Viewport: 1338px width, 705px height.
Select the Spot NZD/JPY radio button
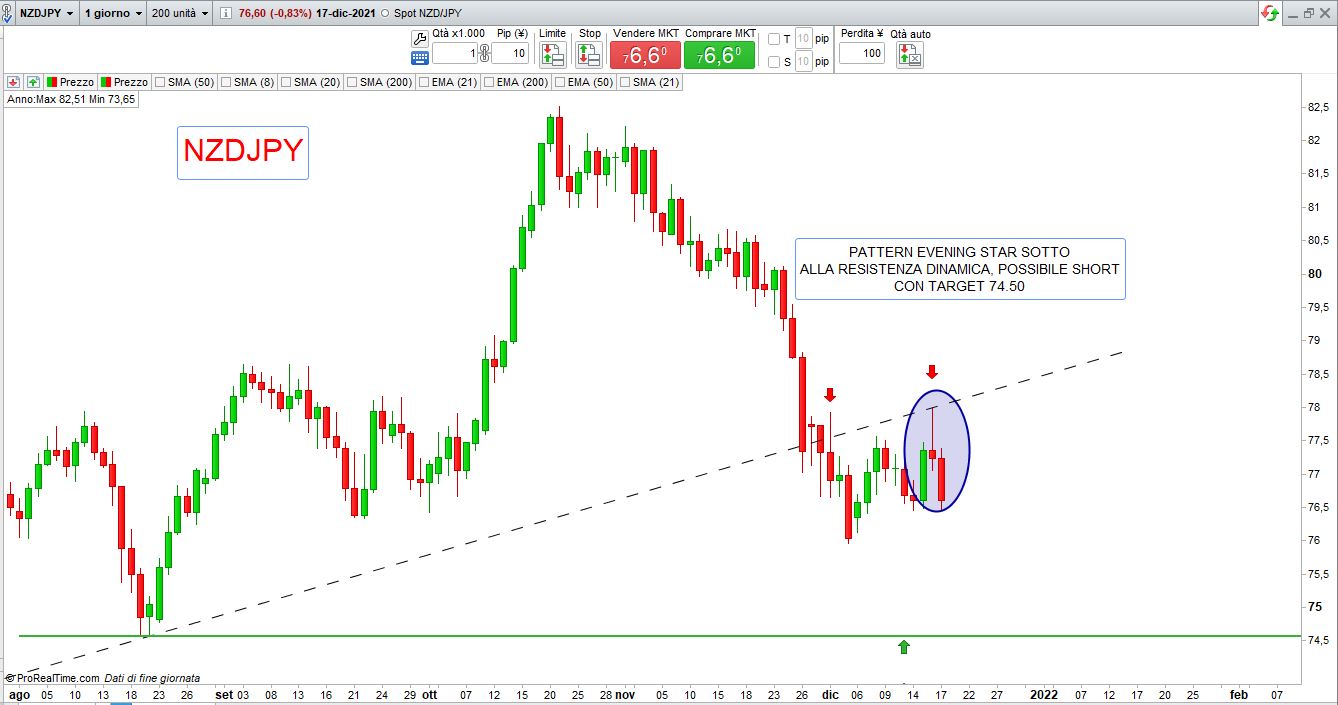coord(386,13)
